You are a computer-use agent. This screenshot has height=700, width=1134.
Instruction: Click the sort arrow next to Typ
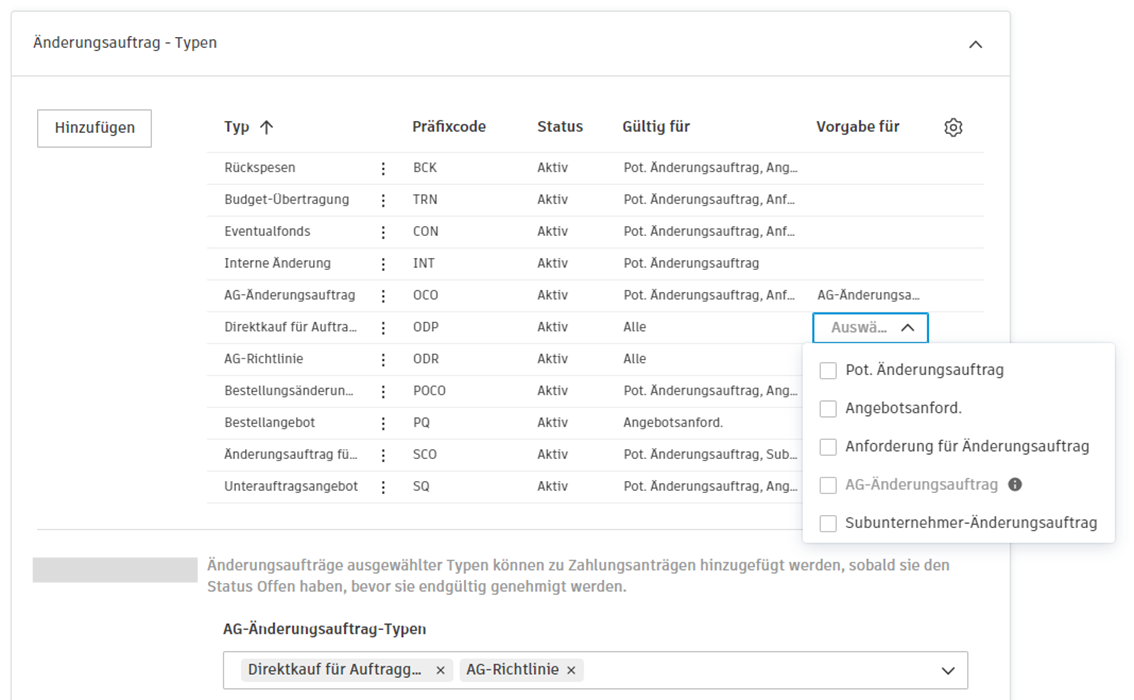point(264,126)
